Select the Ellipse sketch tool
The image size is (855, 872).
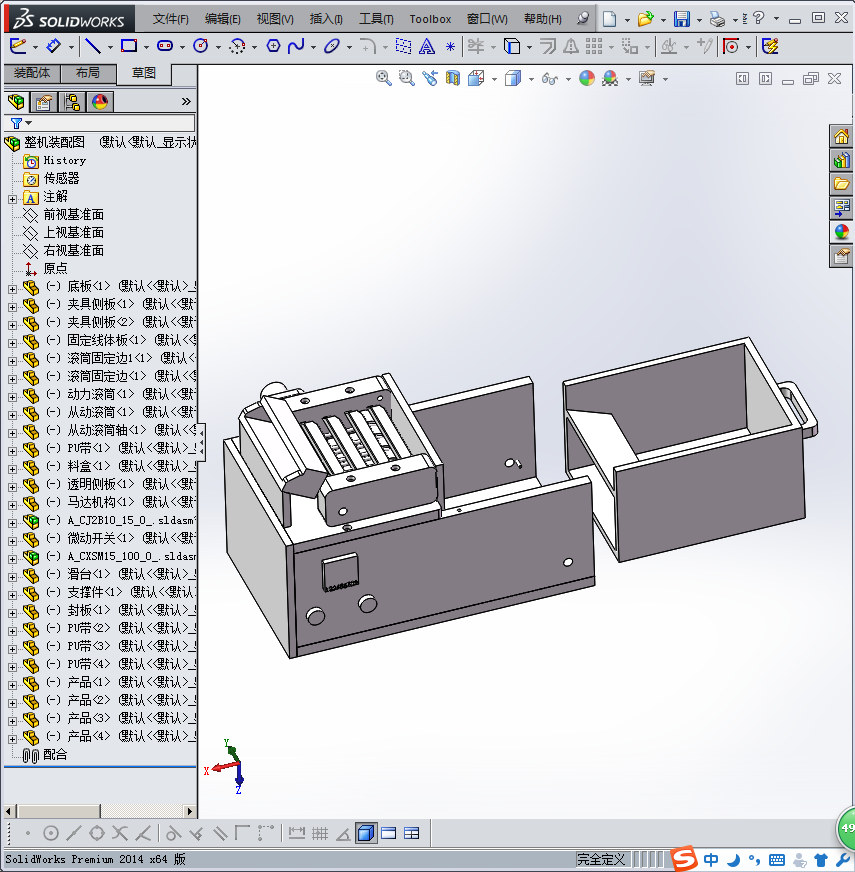coord(332,46)
